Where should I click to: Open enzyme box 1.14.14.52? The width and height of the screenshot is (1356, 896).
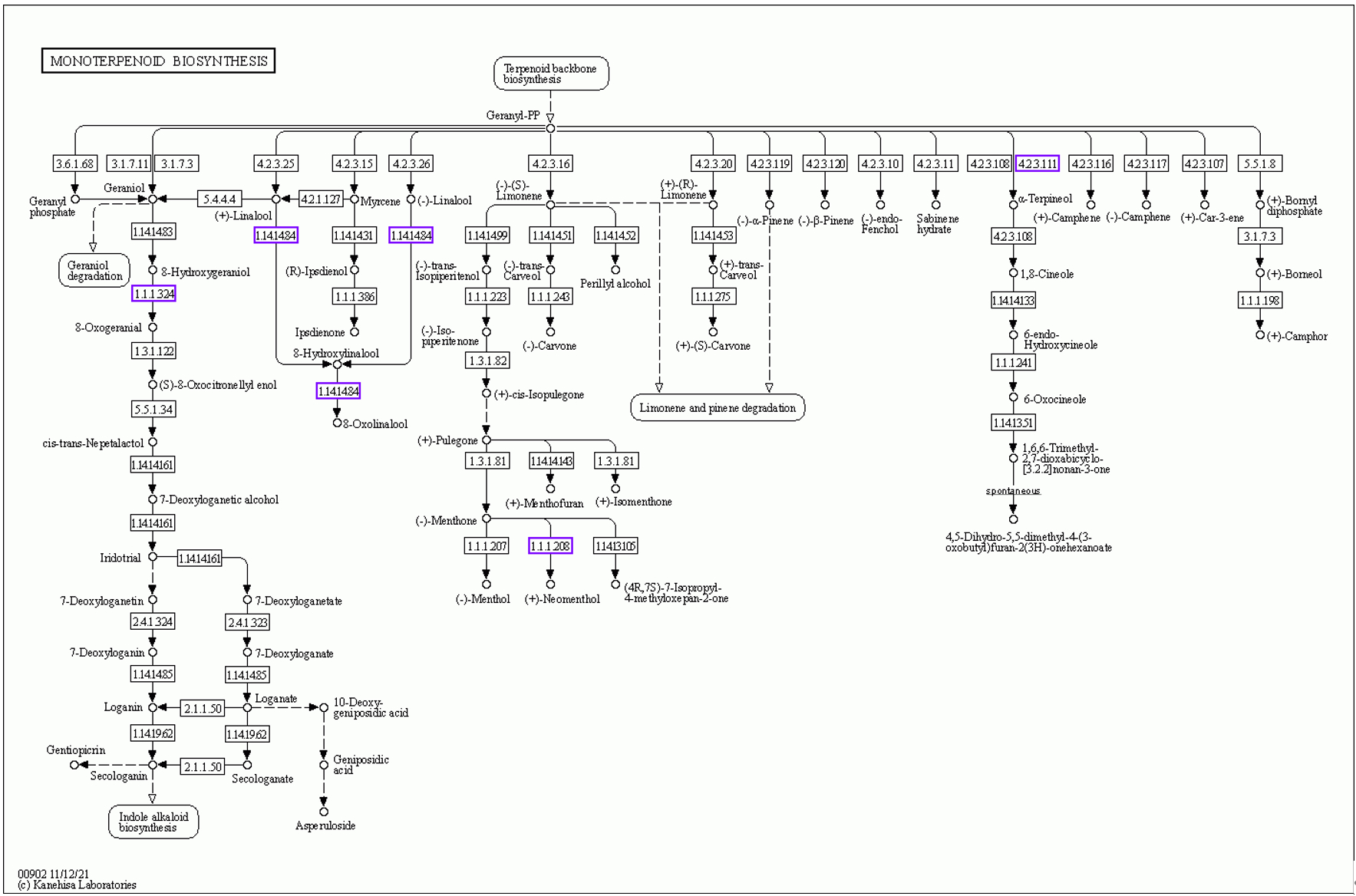pyautogui.click(x=615, y=236)
